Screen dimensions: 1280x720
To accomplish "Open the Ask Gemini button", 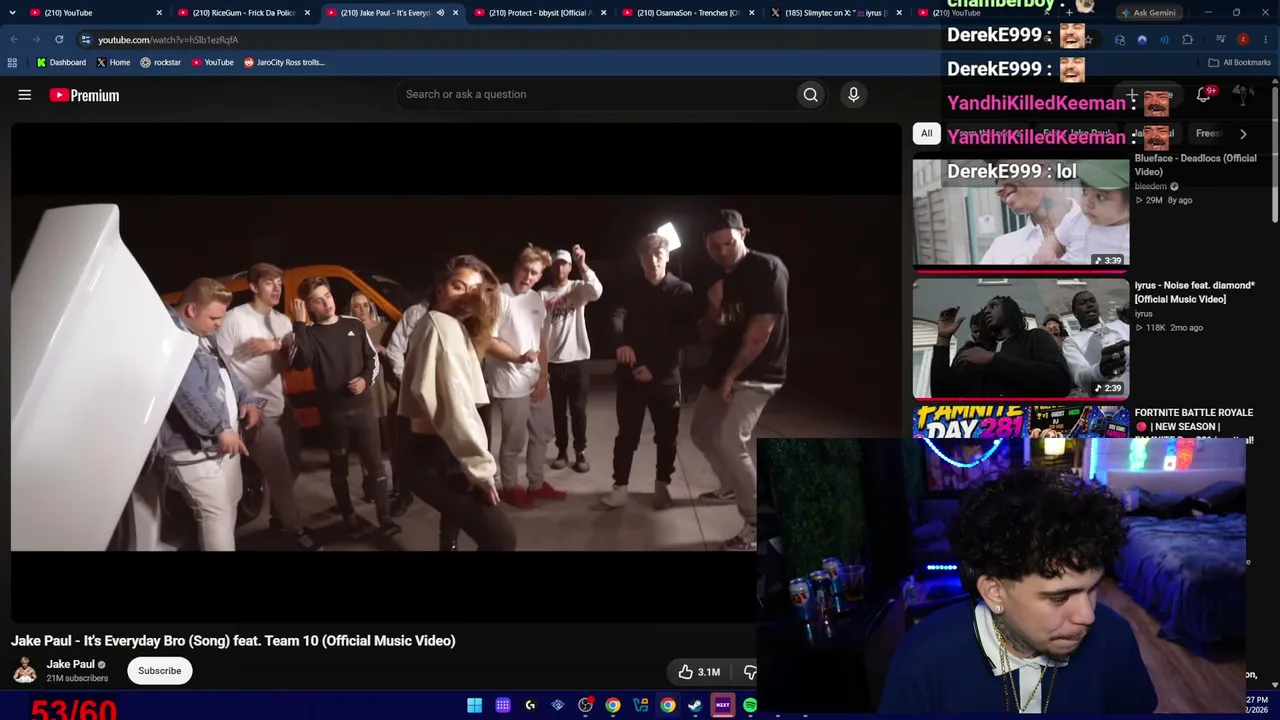I will pos(1148,13).
